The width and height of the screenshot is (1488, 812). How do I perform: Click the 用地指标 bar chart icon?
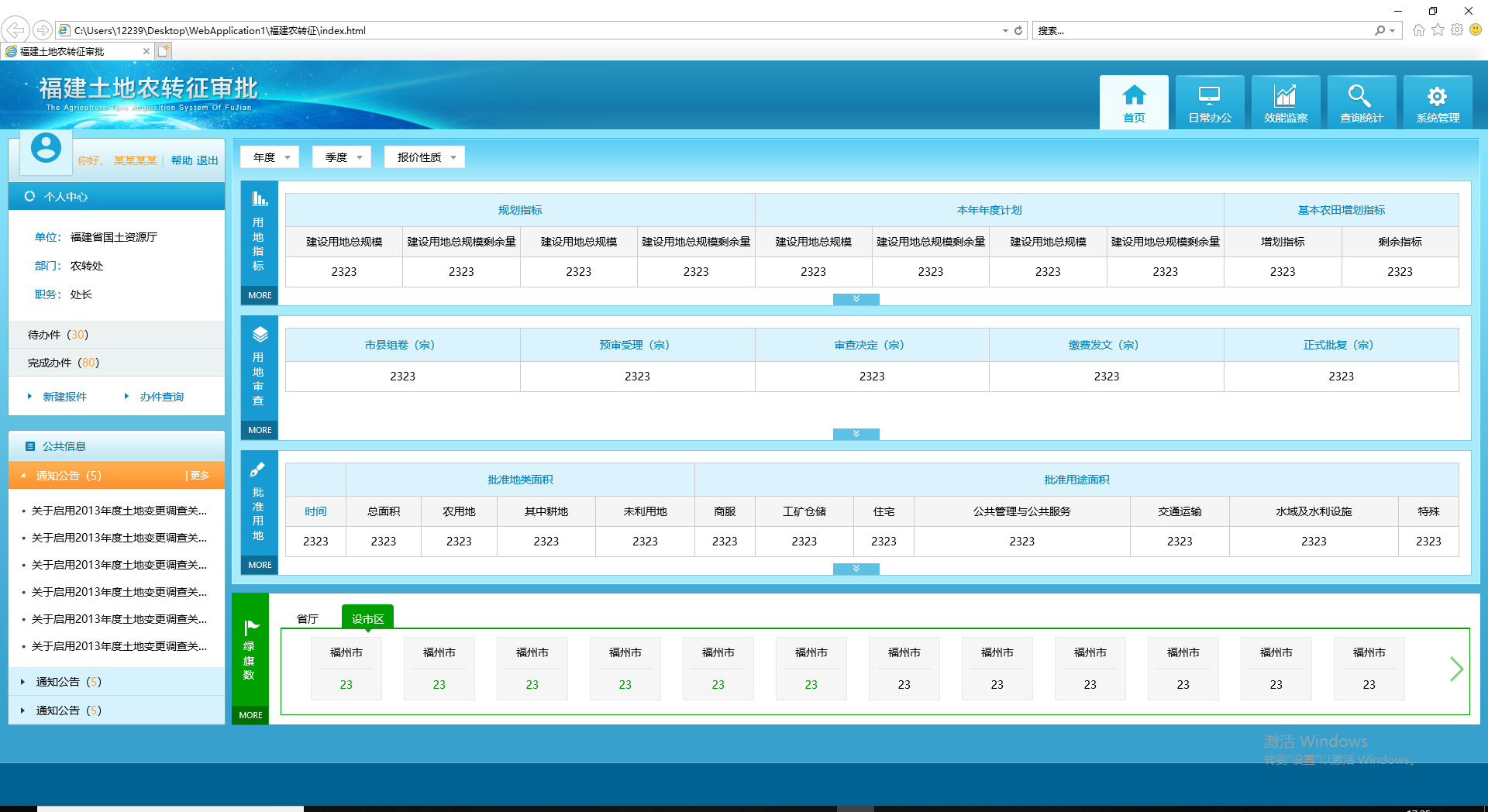(x=260, y=198)
